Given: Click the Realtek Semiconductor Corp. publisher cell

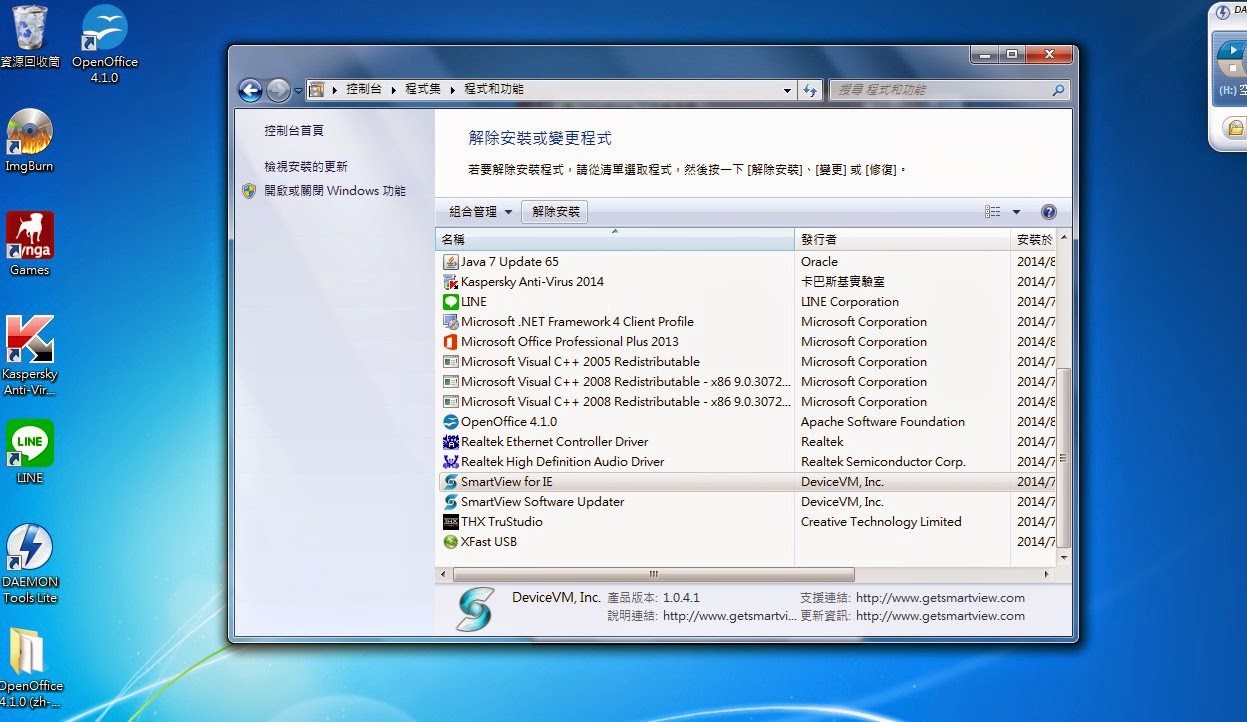Looking at the screenshot, I should point(883,462).
